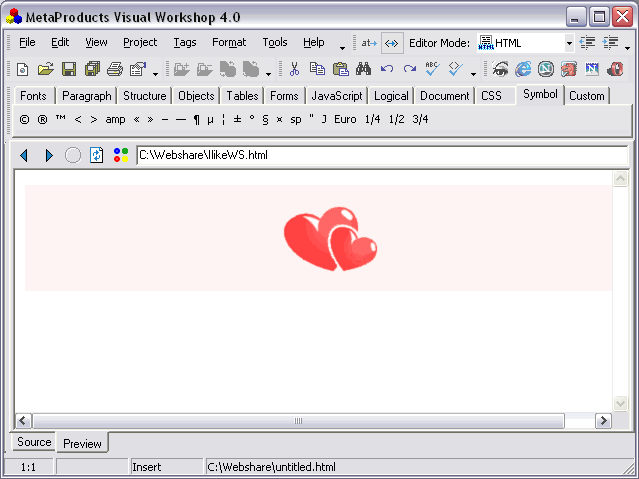Cut selection with the scissors icon
639x479 pixels.
pyautogui.click(x=294, y=69)
